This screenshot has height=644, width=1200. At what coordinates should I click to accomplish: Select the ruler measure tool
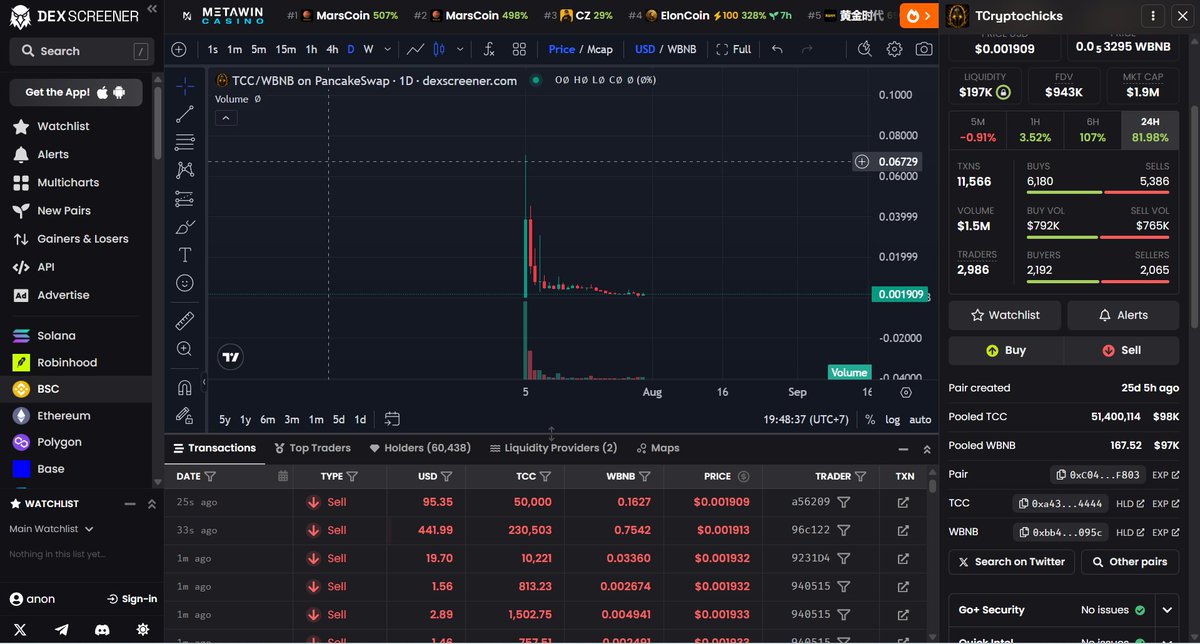[185, 321]
